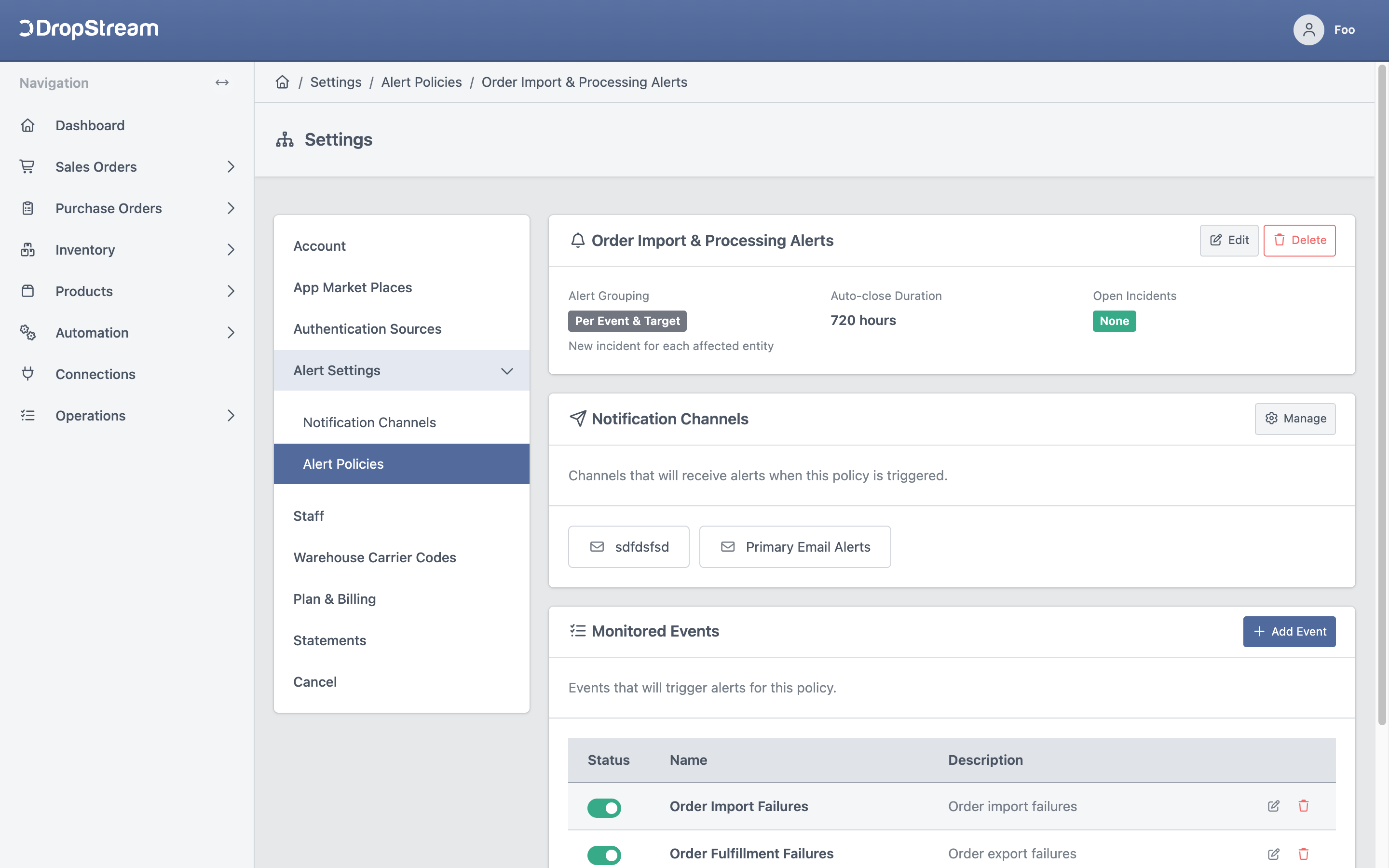1389x868 pixels.
Task: Click the Sales Orders cart icon
Action: point(27,166)
